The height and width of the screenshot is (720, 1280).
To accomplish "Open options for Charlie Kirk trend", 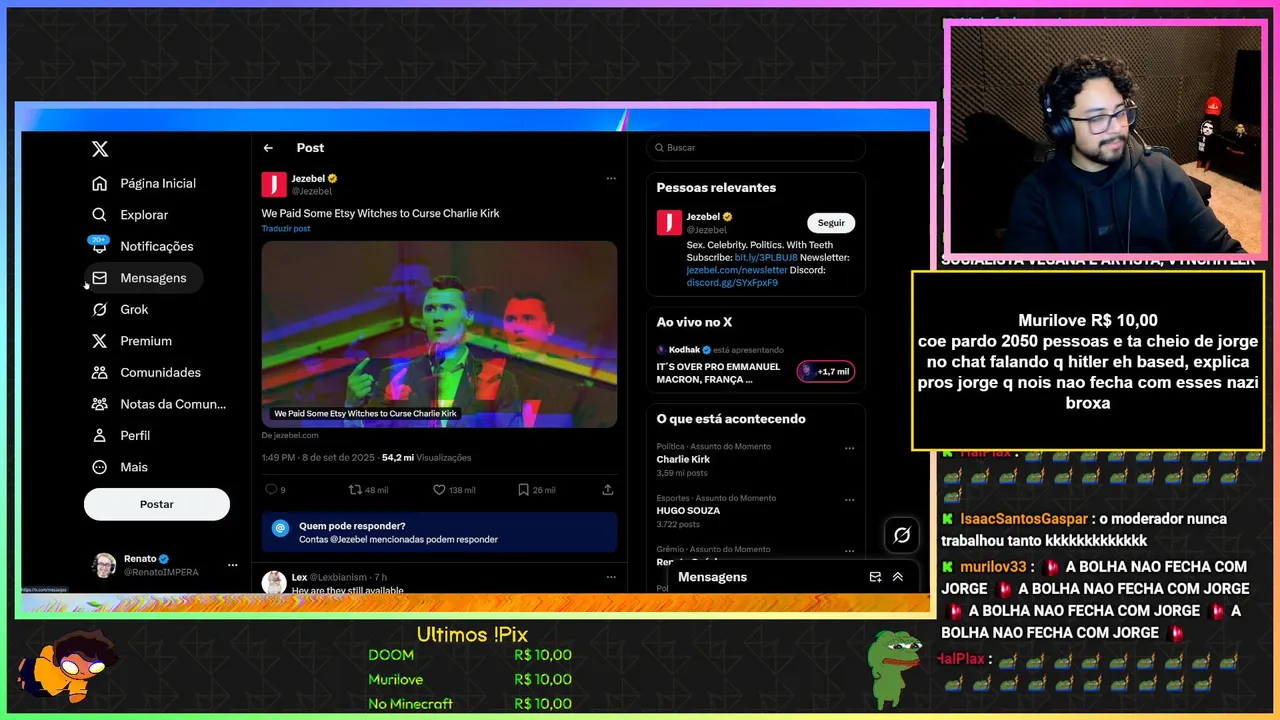I will 849,448.
